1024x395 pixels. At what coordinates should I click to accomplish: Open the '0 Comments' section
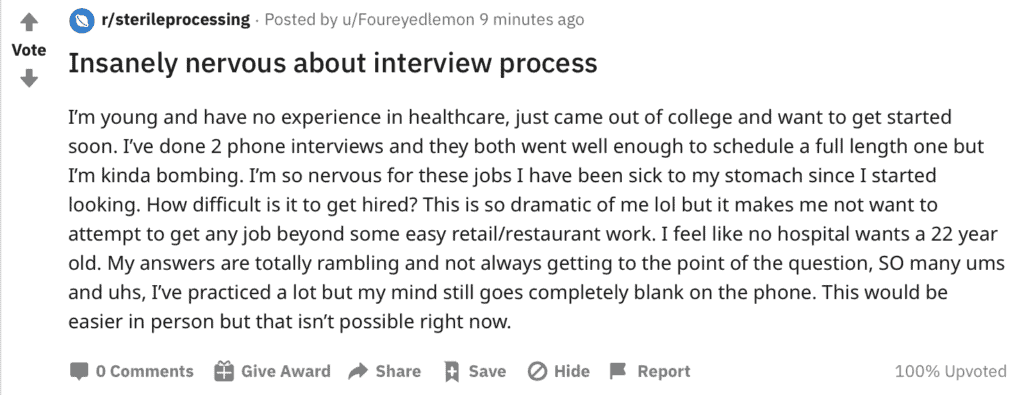point(144,371)
